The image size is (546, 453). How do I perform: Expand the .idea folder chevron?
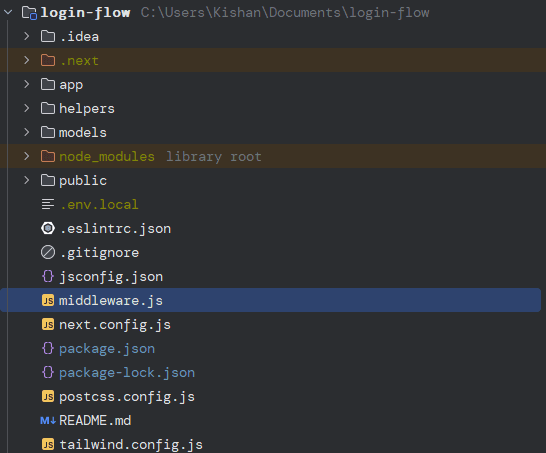pyautogui.click(x=26, y=36)
